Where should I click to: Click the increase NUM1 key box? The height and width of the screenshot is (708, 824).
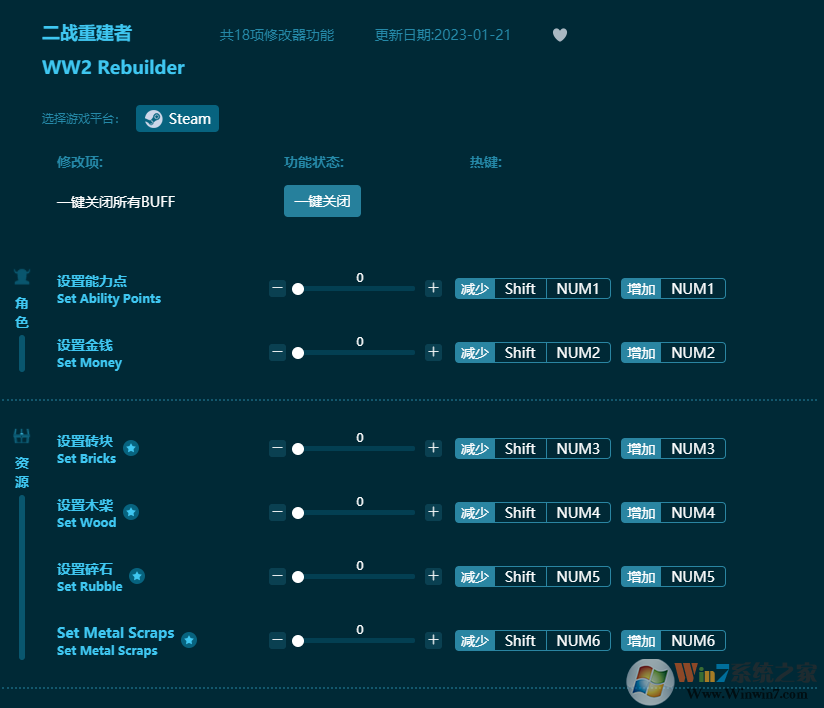click(x=693, y=289)
